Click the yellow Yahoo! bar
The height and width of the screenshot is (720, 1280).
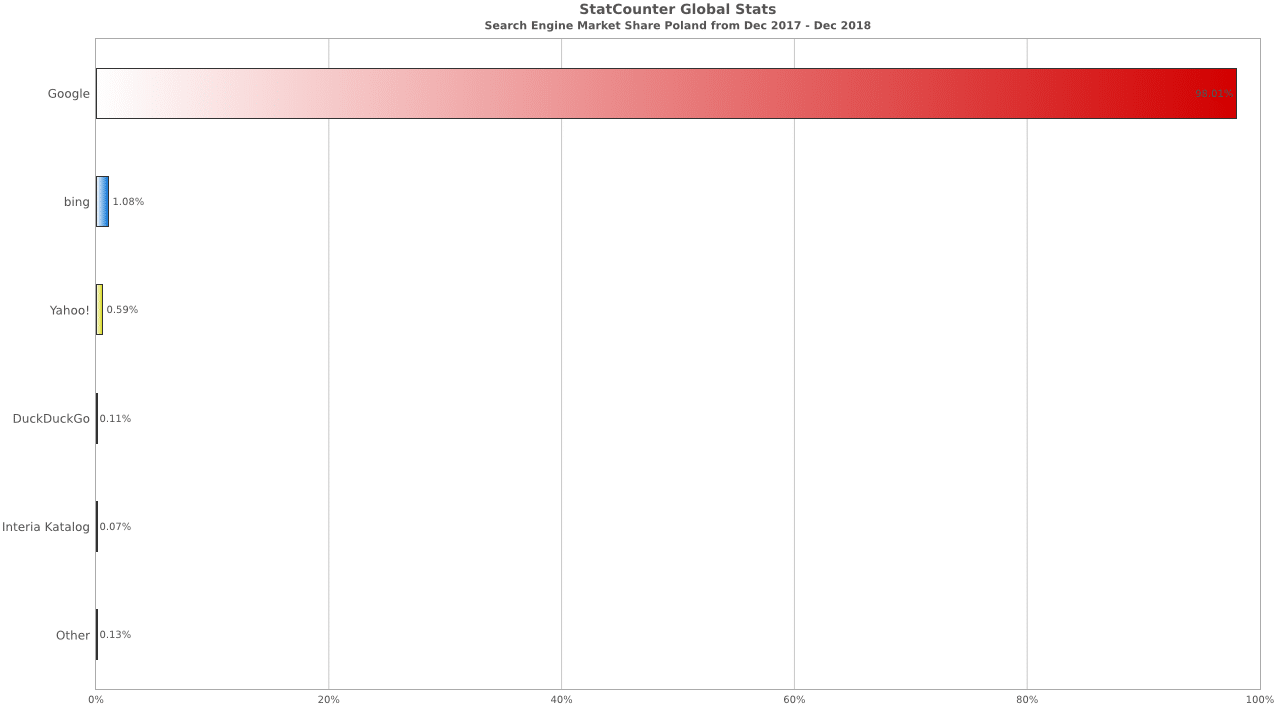(x=99, y=310)
